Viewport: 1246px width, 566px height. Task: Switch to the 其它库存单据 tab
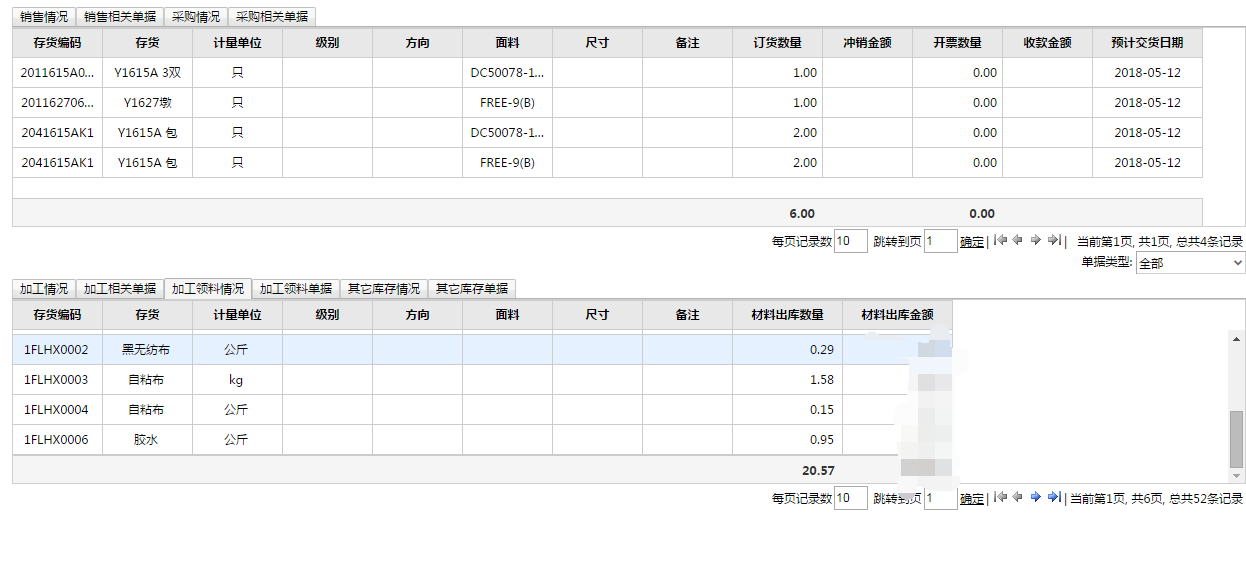tap(471, 289)
